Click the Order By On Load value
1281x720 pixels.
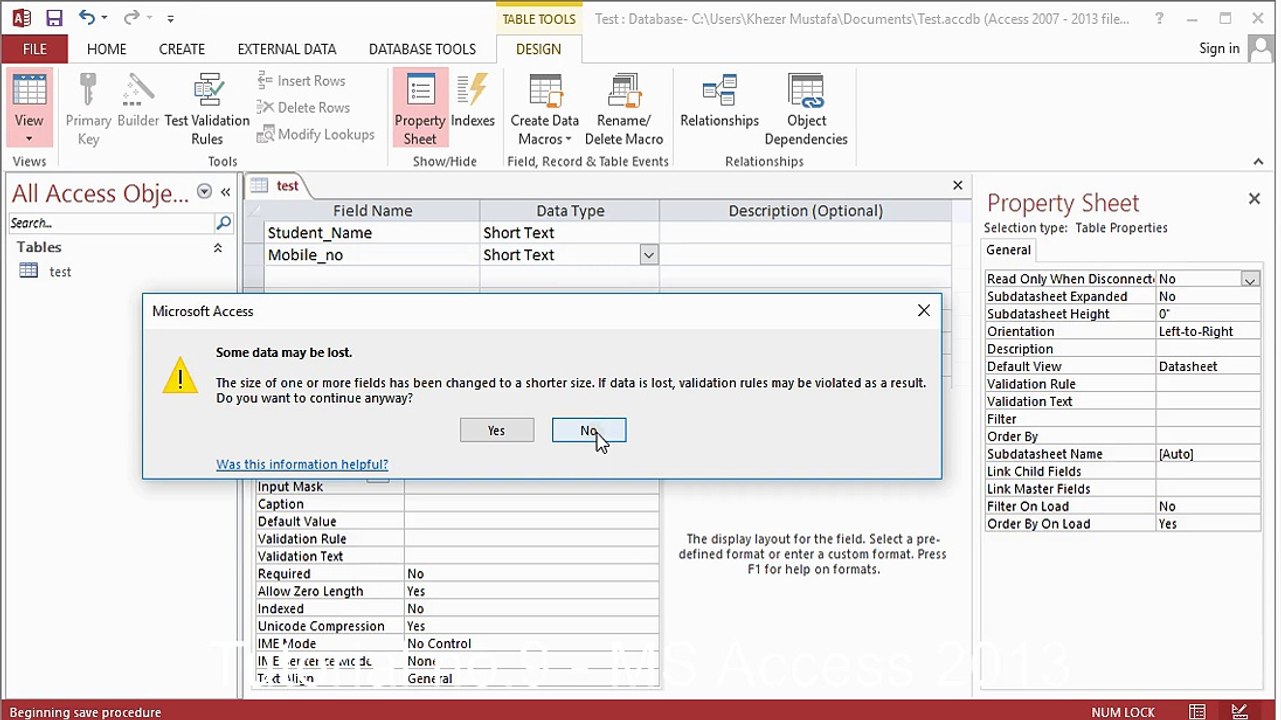[1208, 524]
